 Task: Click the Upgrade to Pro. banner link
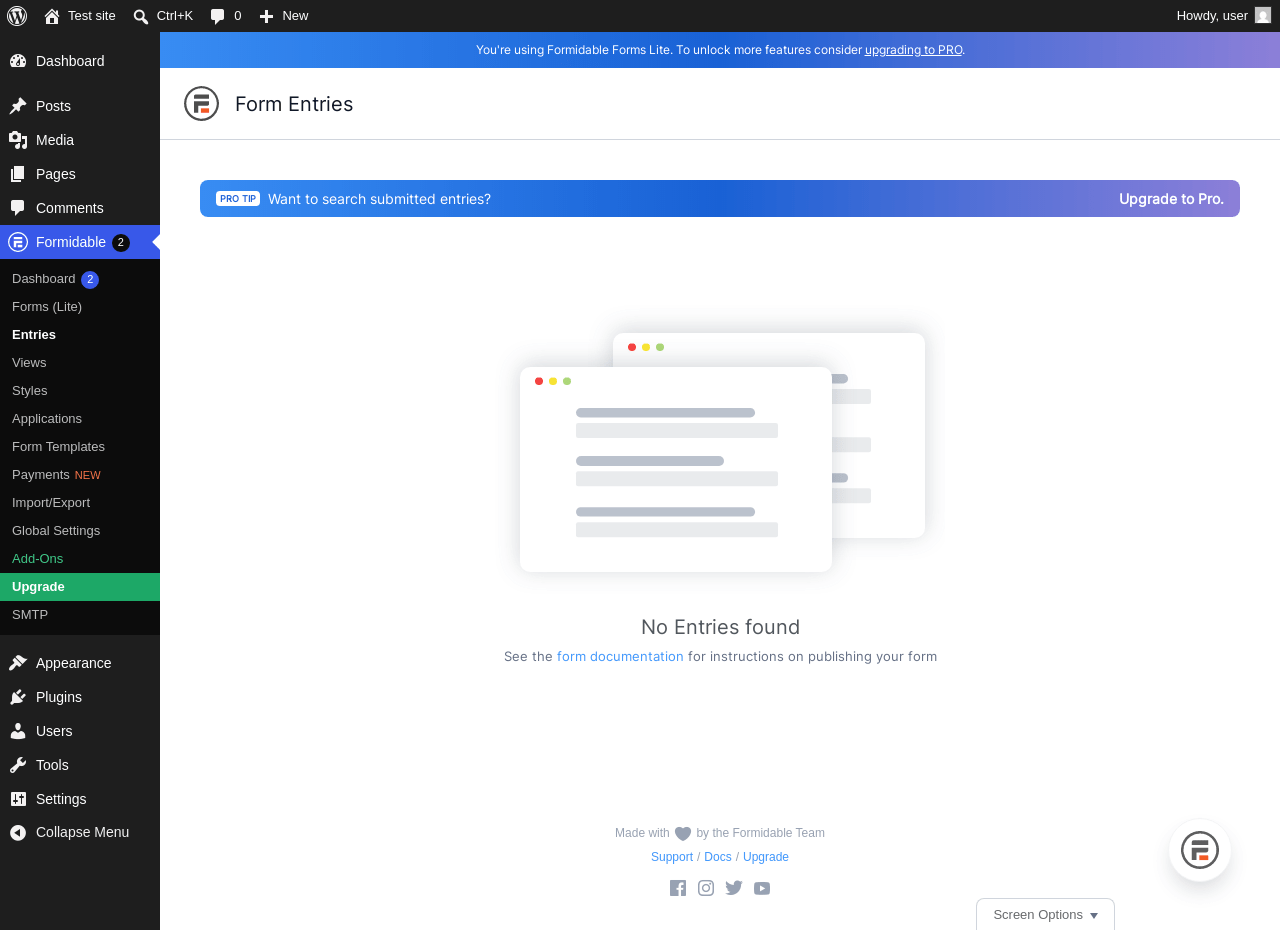pos(1171,199)
